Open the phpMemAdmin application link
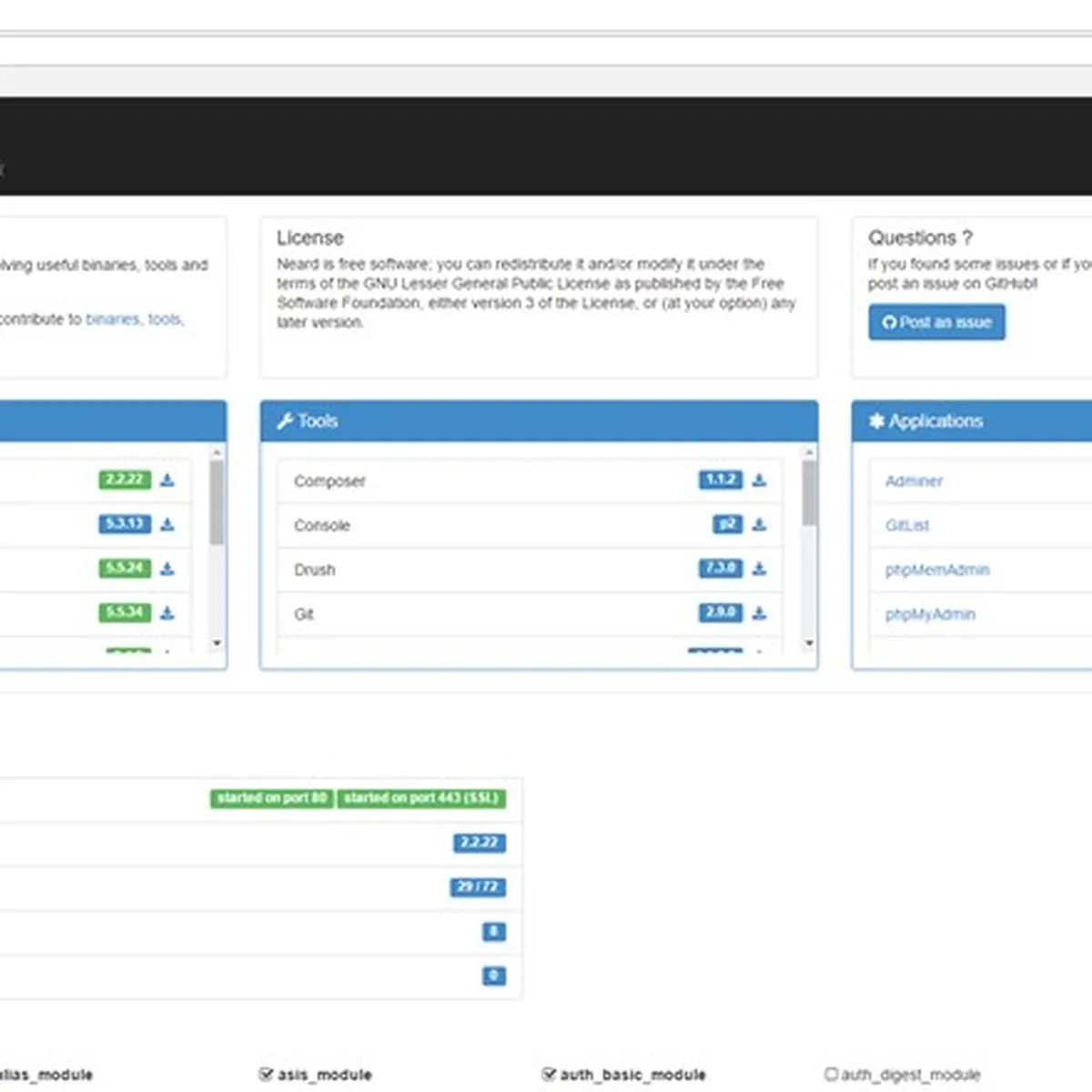1092x1092 pixels. pyautogui.click(x=937, y=570)
